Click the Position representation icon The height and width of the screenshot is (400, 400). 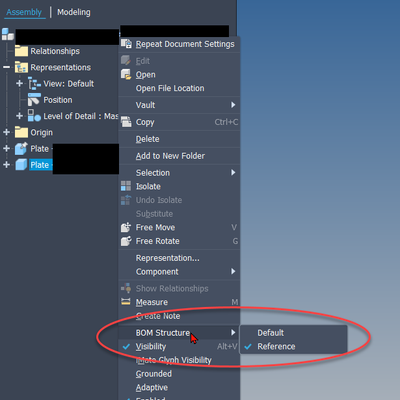pos(34,100)
